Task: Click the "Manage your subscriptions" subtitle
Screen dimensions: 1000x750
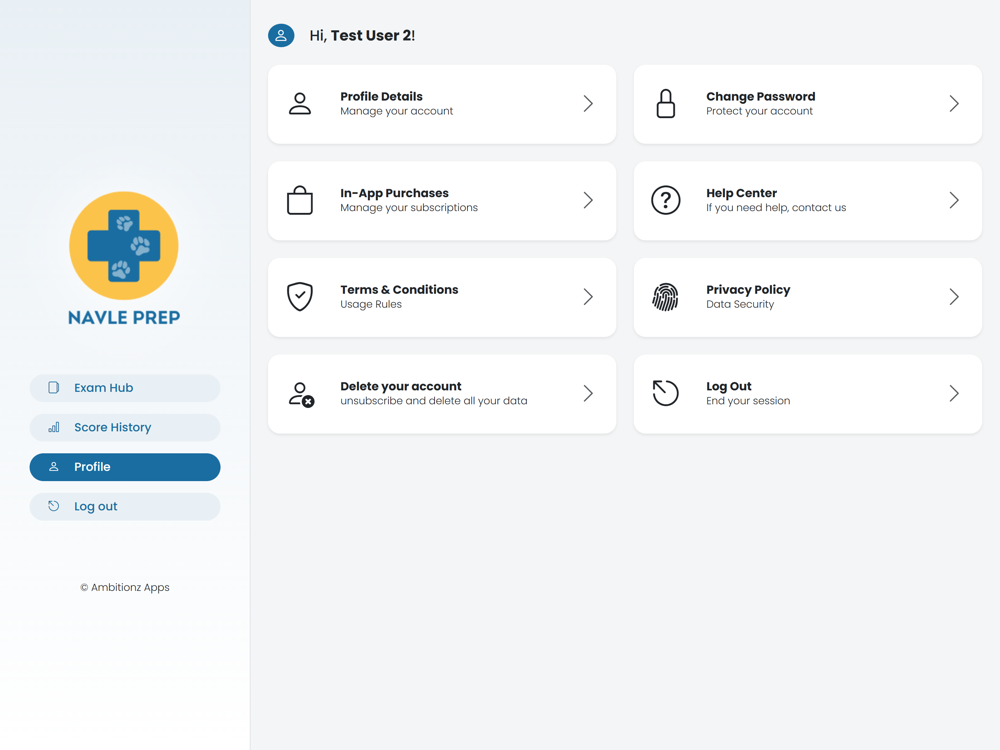Action: (x=409, y=208)
